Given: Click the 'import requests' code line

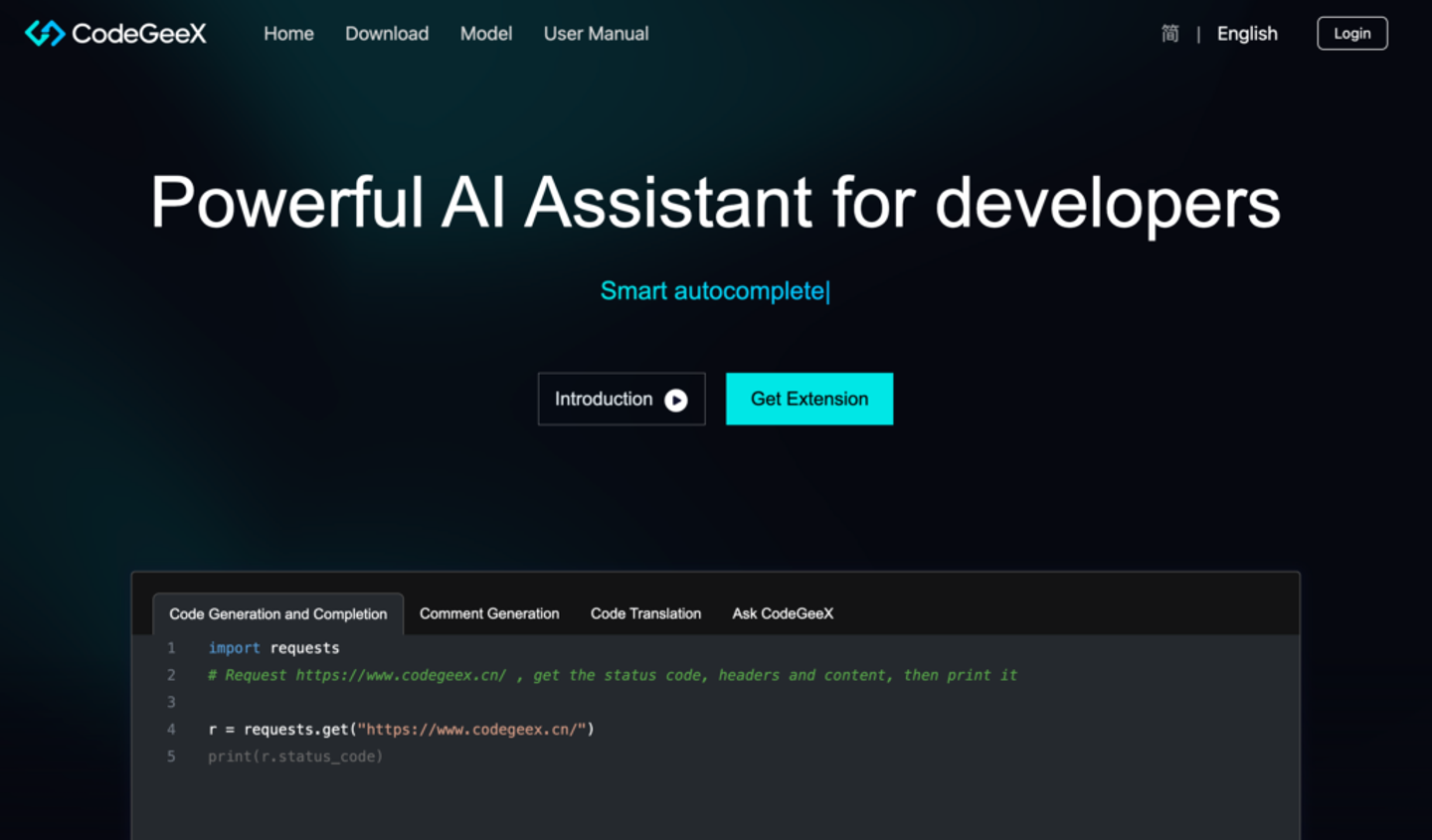Looking at the screenshot, I should click(x=273, y=648).
